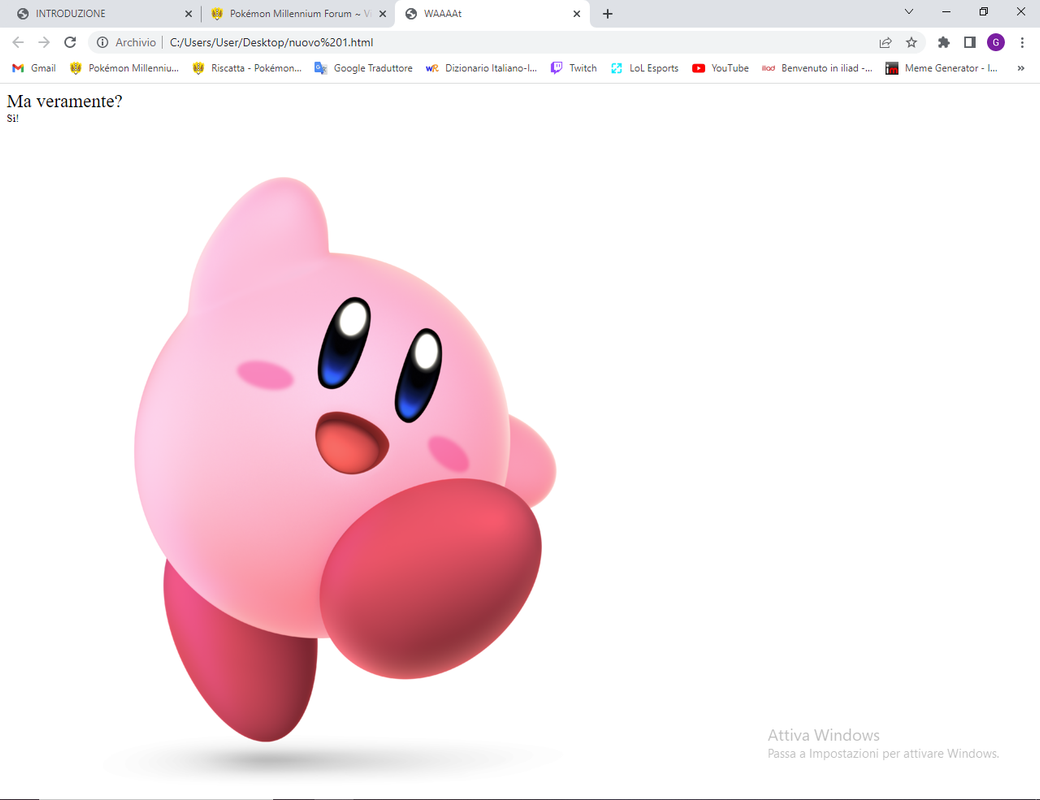This screenshot has height=800, width=1040.
Task: Show more bookmarks with double chevron
Action: coord(1021,68)
